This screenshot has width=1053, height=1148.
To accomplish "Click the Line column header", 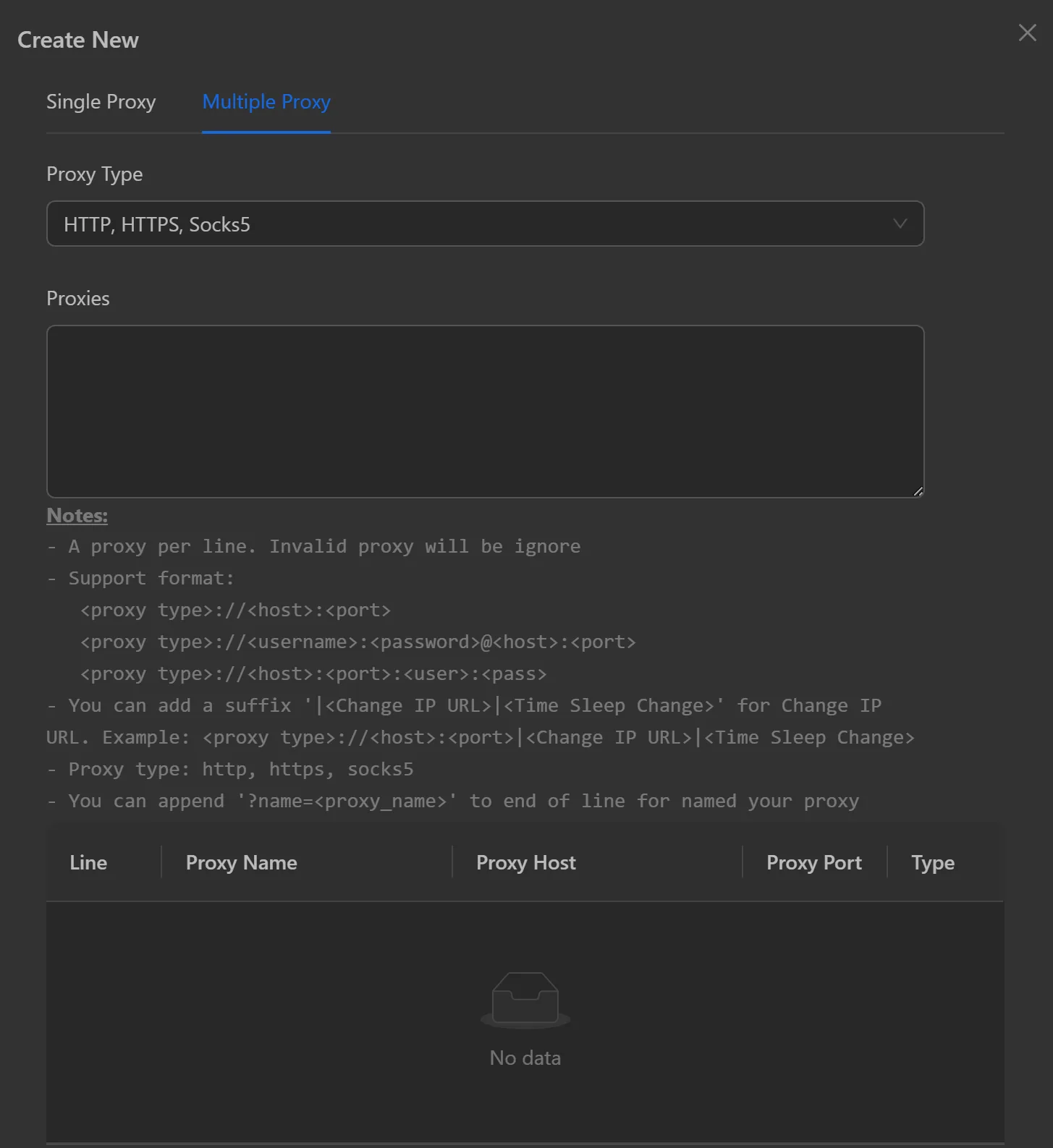I will [88, 862].
